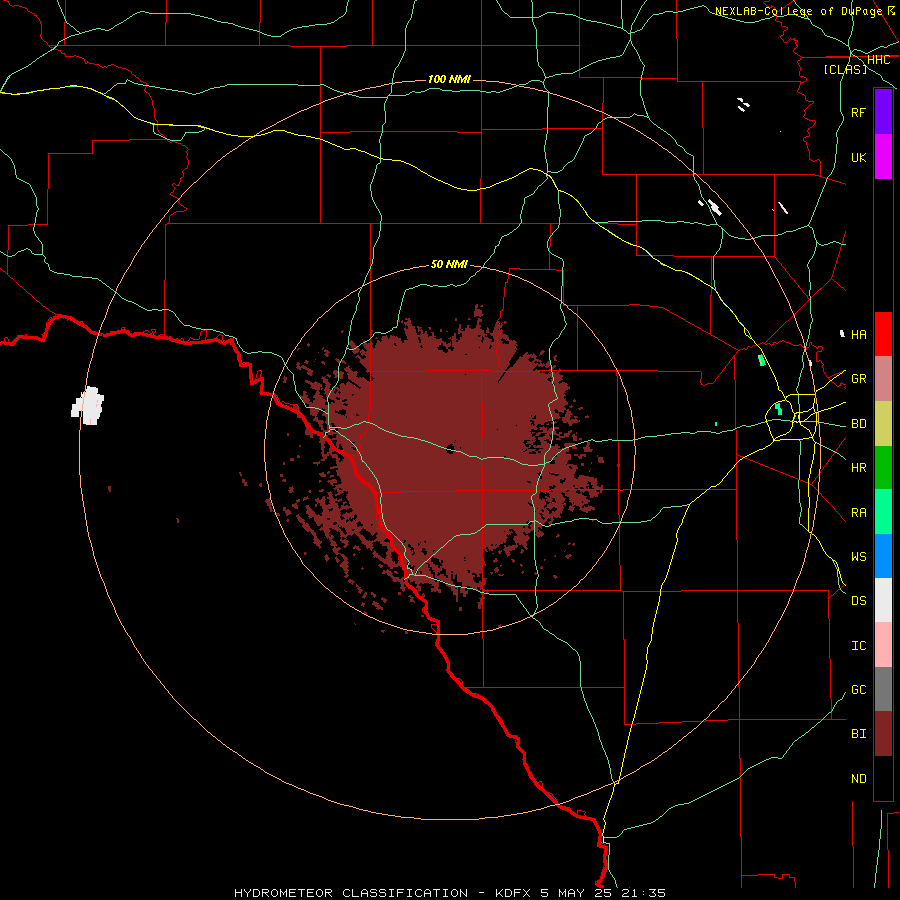Click the "HHC" product code text
The height and width of the screenshot is (900, 900).
tap(878, 60)
